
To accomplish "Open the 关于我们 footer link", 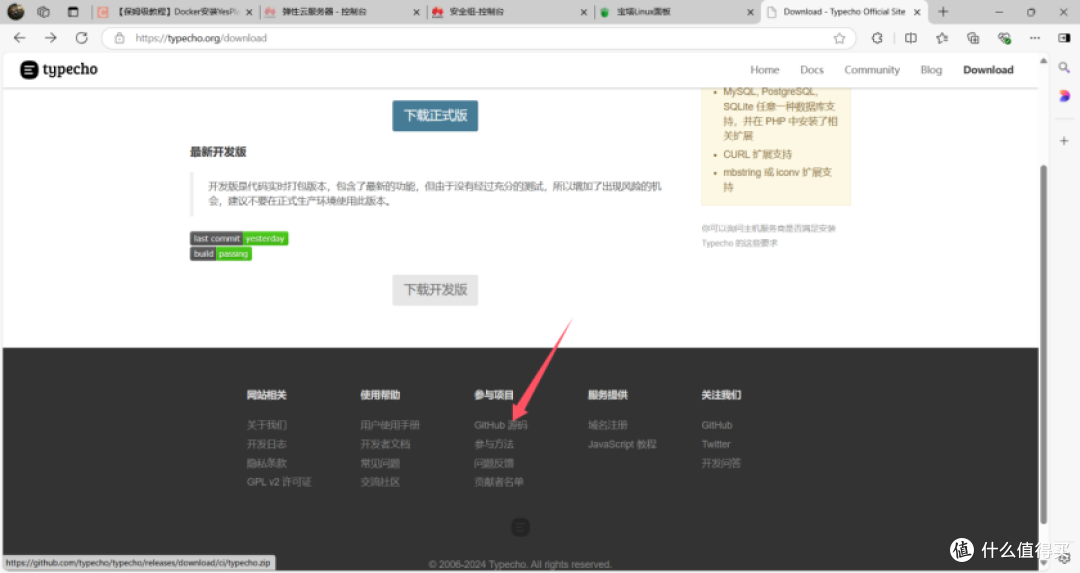I will [x=267, y=425].
